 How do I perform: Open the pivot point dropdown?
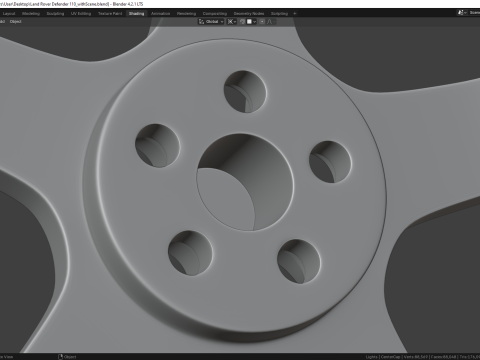[232, 22]
